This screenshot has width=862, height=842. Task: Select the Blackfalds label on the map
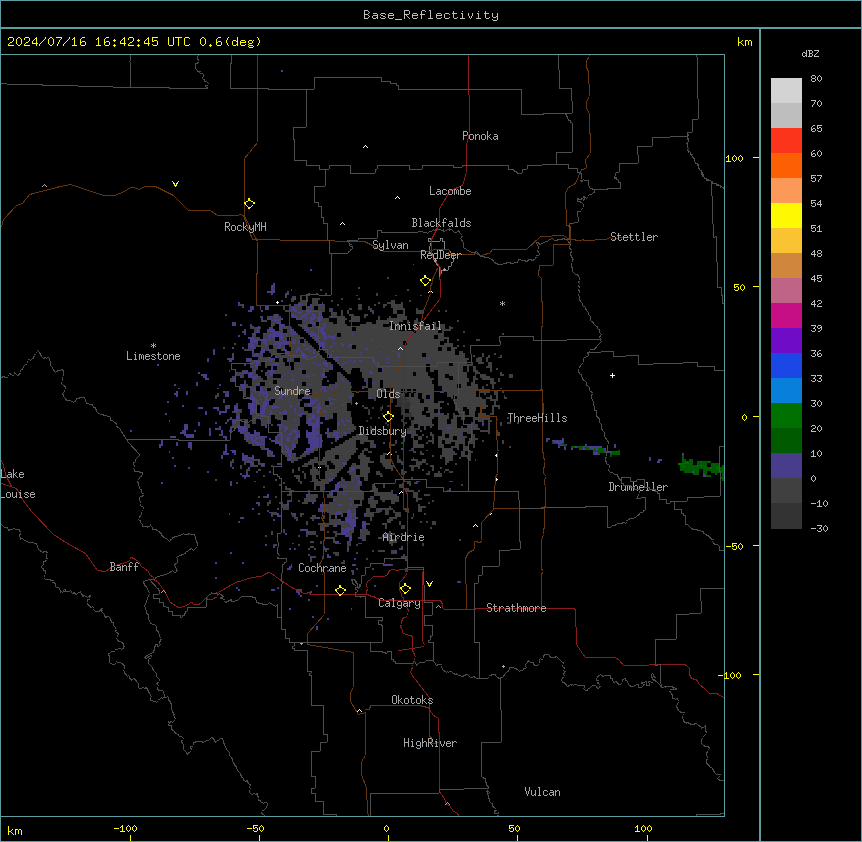click(441, 223)
